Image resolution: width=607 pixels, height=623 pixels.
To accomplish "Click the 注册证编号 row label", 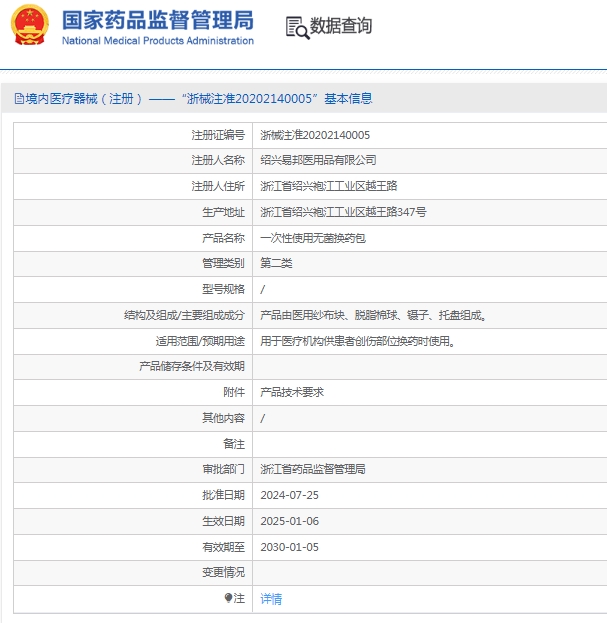I will point(218,135).
